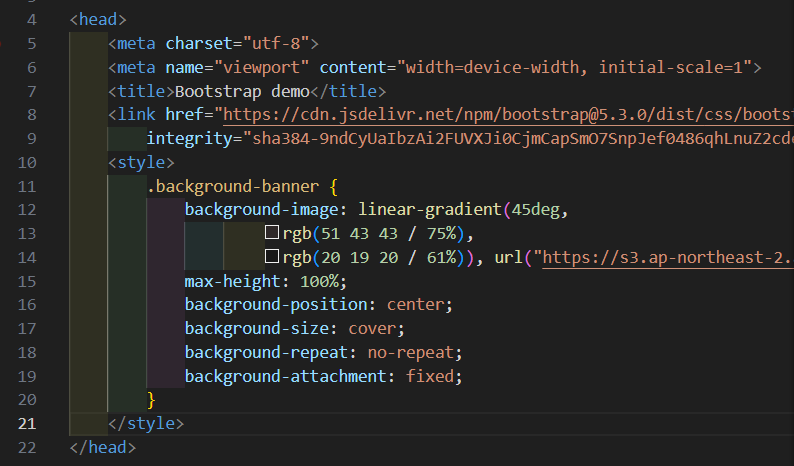Click the background-attachment property
Screen dimensions: 794x466
tap(286, 376)
